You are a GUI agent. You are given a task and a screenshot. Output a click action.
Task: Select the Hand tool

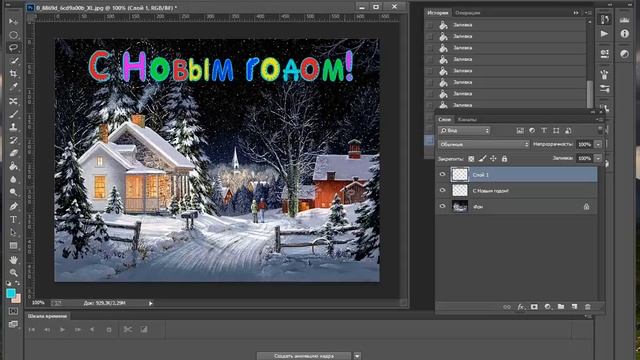(13, 260)
